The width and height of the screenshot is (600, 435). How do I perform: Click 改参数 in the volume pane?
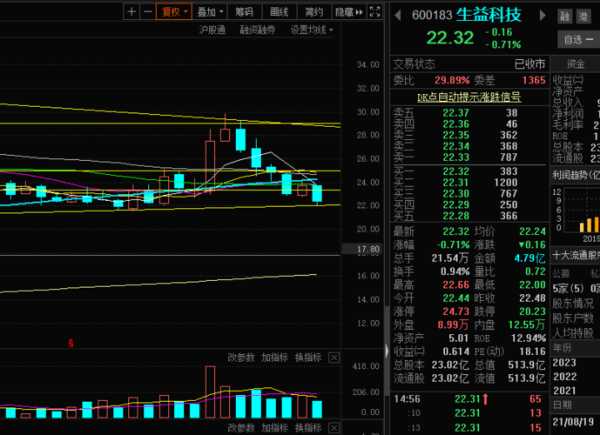(241, 358)
